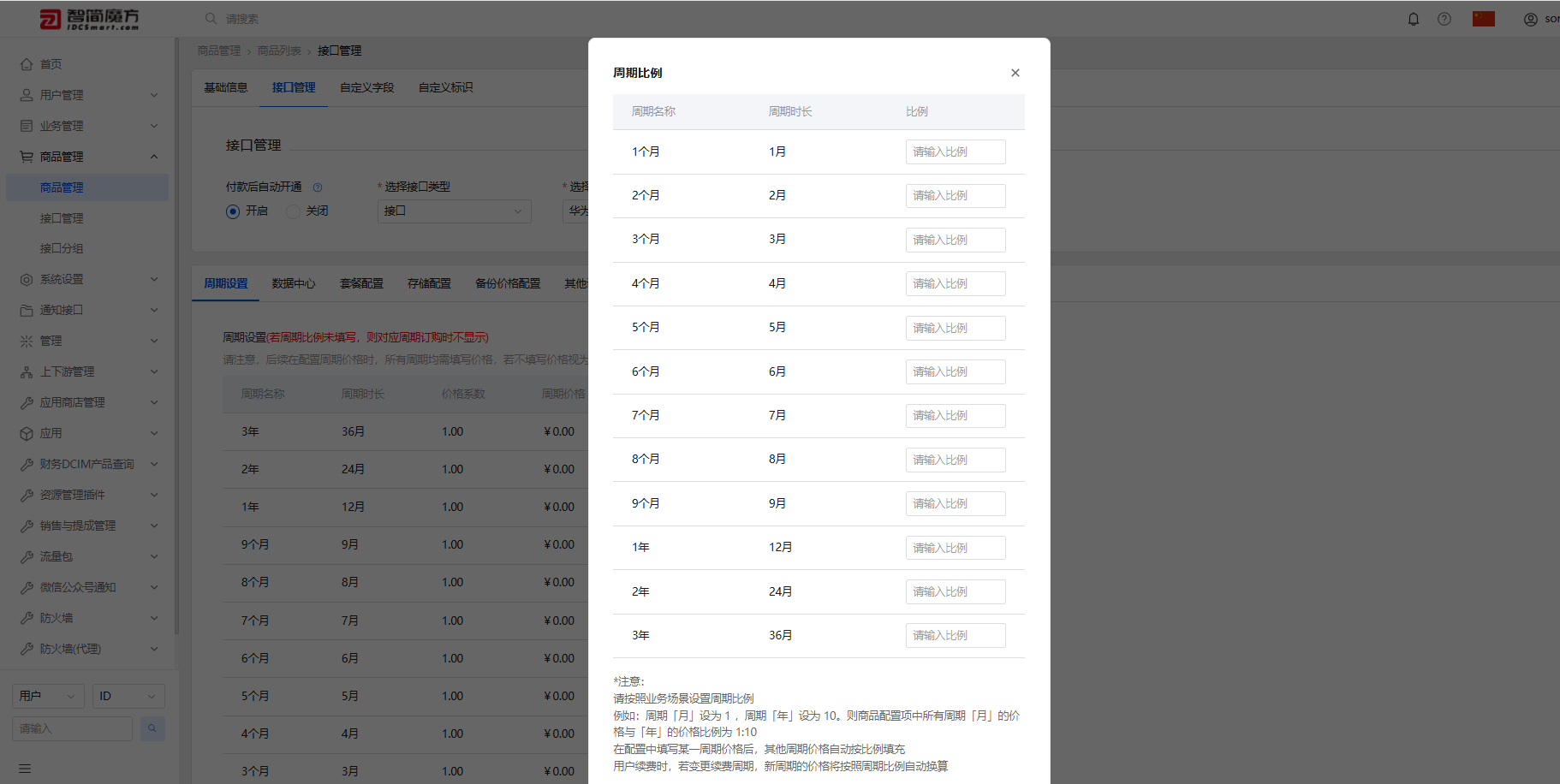The width and height of the screenshot is (1560, 784).
Task: Click the 商品管理 cart icon
Action: coord(27,157)
